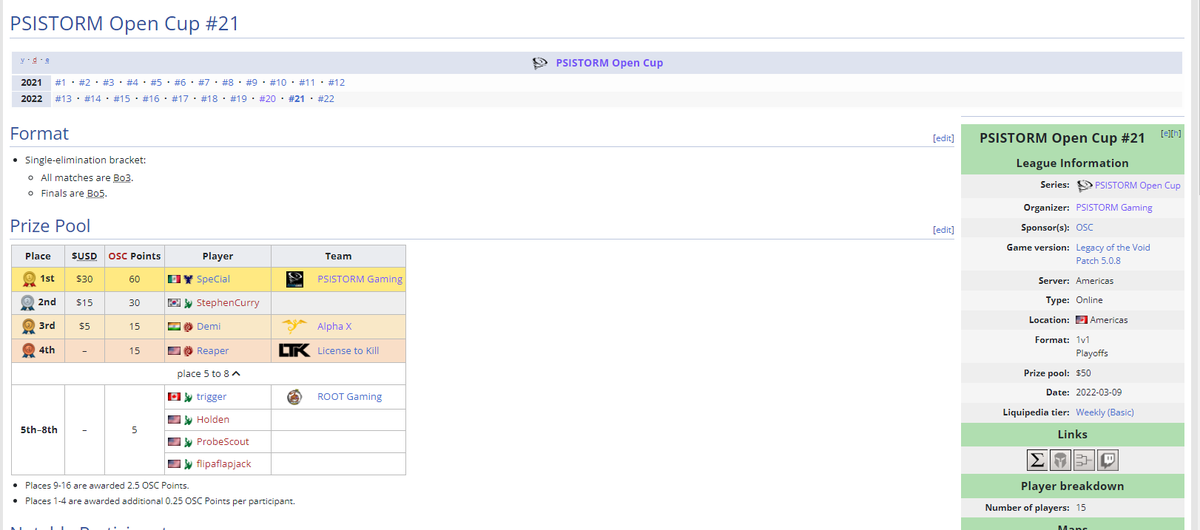Viewport: 1200px width, 530px height.
Task: Click the Protoss race icon beside SpeCial
Action: 188,279
